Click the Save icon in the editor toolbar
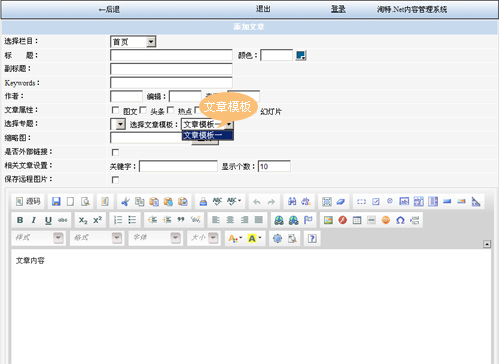The width and height of the screenshot is (500, 364). coord(56,201)
